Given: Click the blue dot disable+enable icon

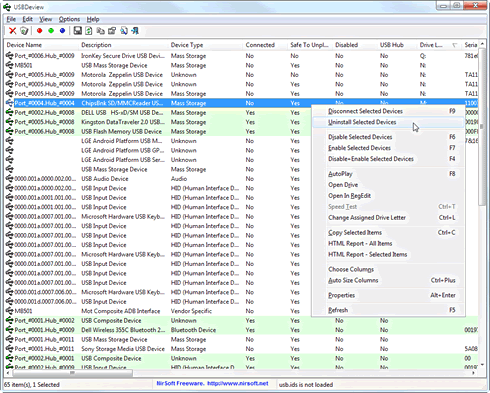Looking at the screenshot, I should pyautogui.click(x=62, y=31).
